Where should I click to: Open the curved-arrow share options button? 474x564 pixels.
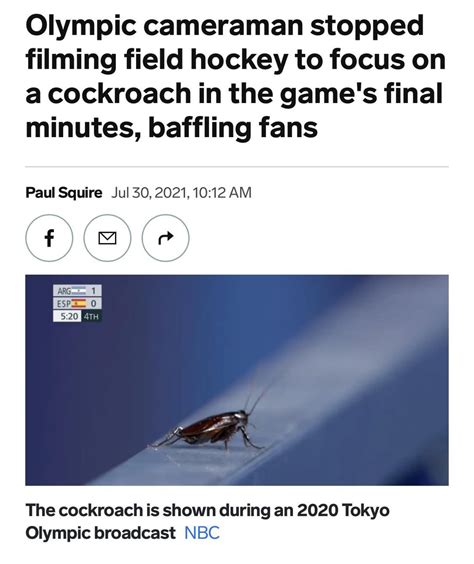(165, 238)
